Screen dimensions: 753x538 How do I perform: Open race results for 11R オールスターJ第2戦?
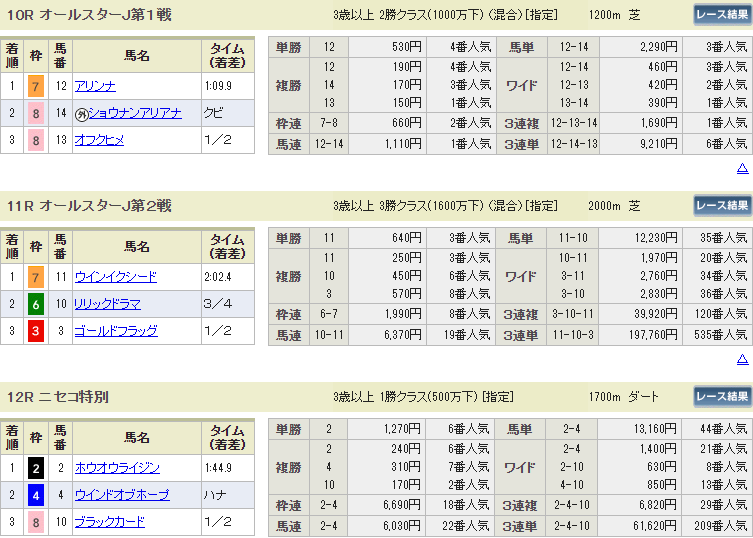tap(722, 206)
